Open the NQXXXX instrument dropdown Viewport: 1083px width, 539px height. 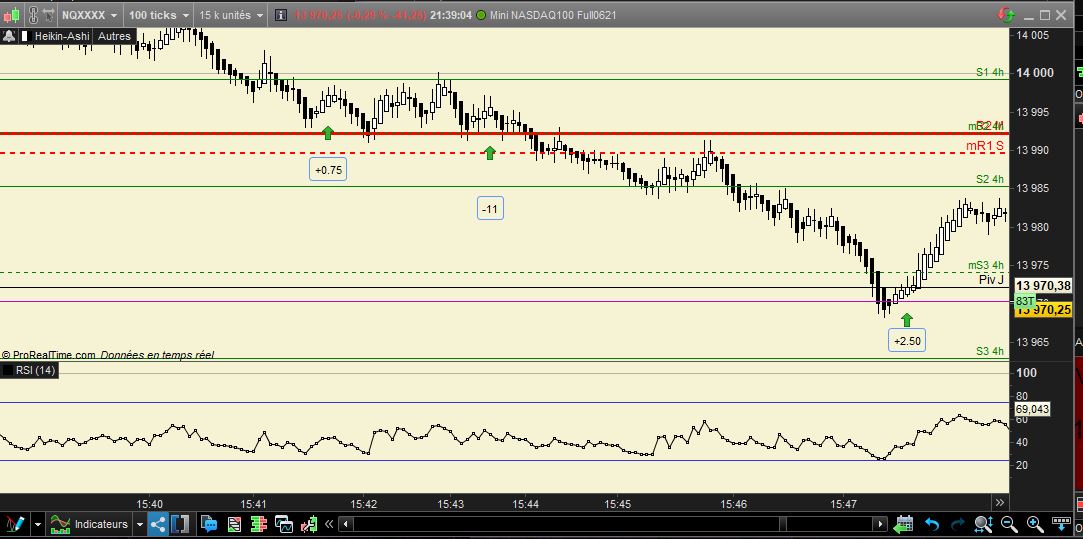pyautogui.click(x=90, y=15)
